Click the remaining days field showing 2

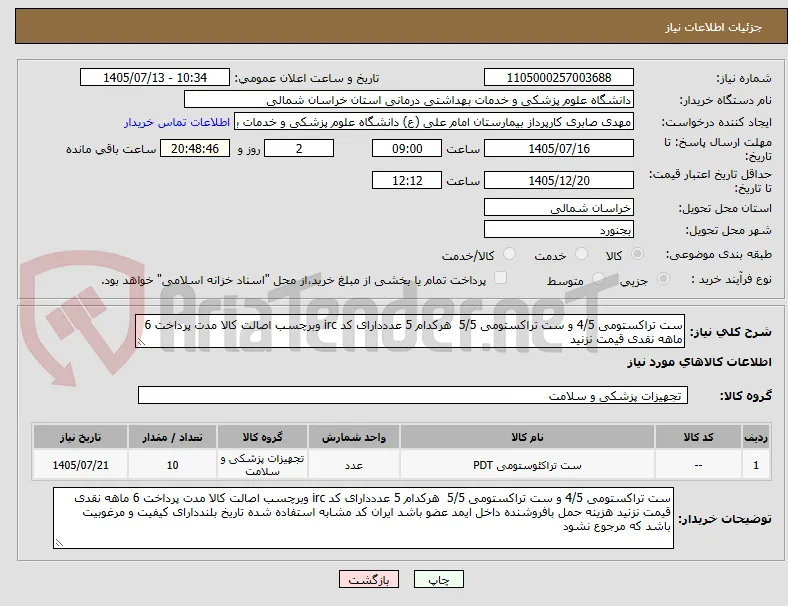(299, 149)
